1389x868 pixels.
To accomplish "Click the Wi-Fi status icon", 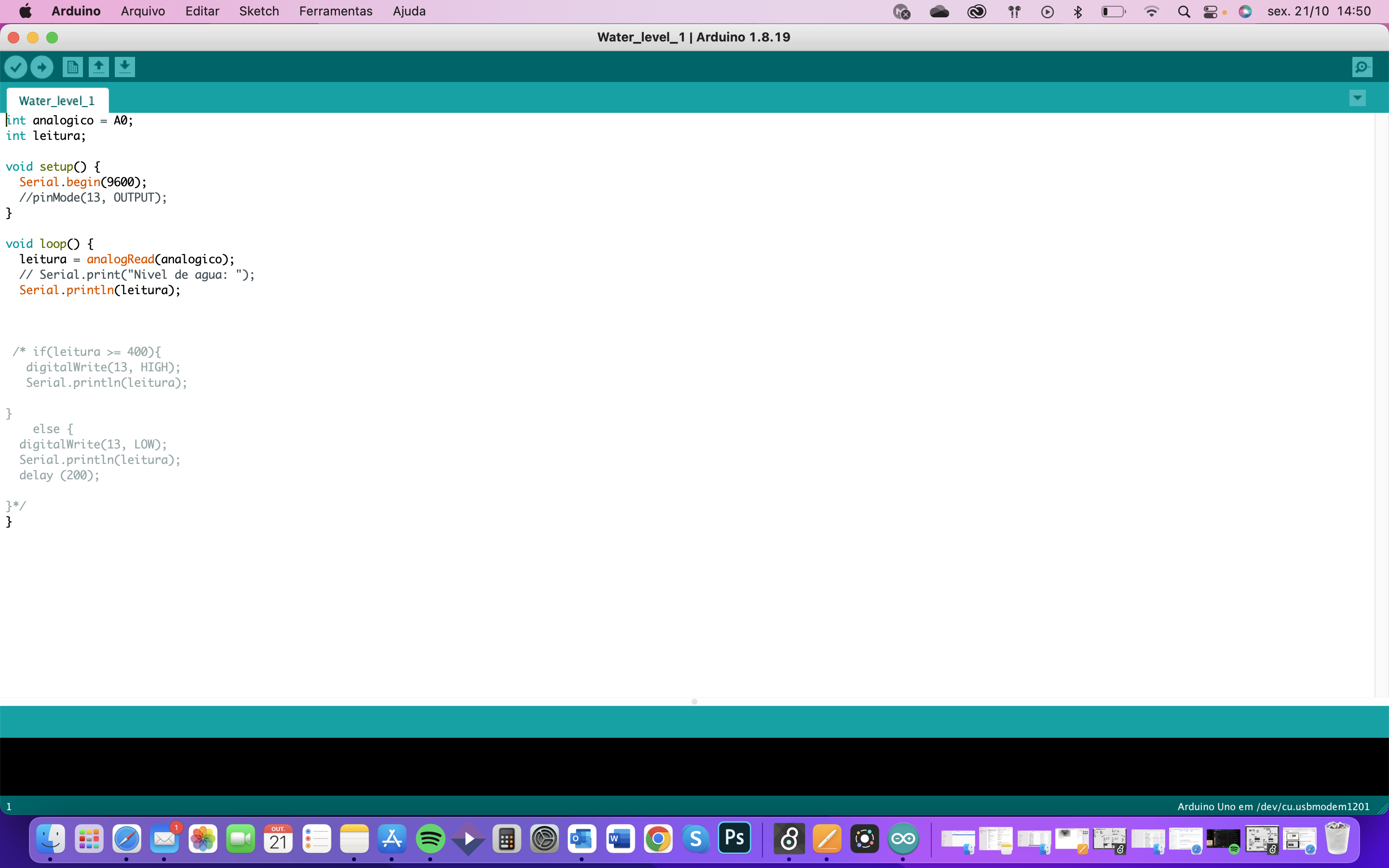I will [x=1151, y=12].
